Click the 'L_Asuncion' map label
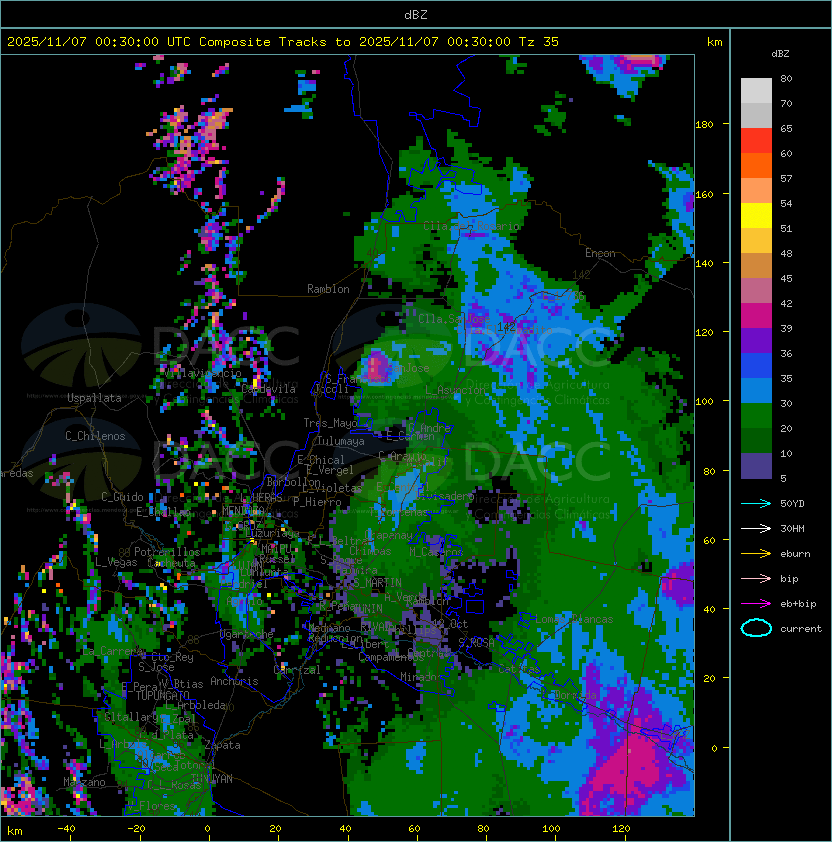This screenshot has width=832, height=842. tap(455, 390)
